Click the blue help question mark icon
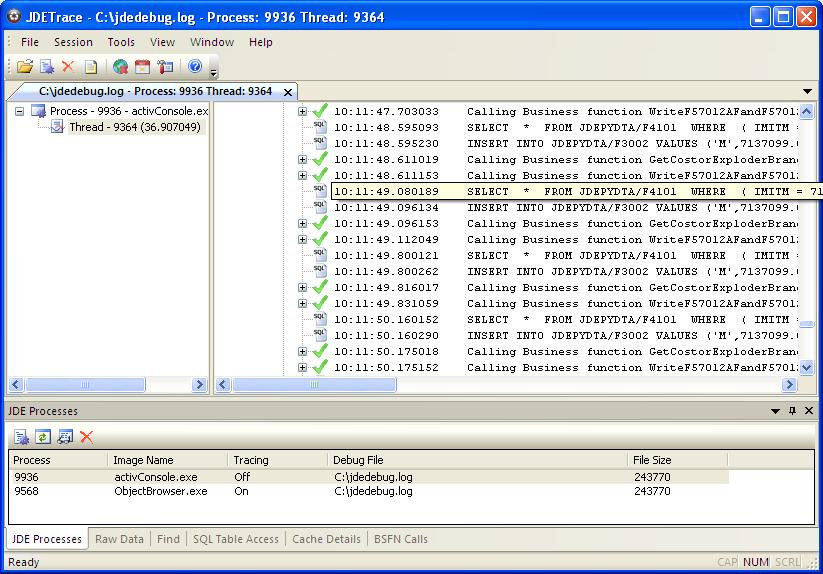This screenshot has width=823, height=574. click(195, 67)
